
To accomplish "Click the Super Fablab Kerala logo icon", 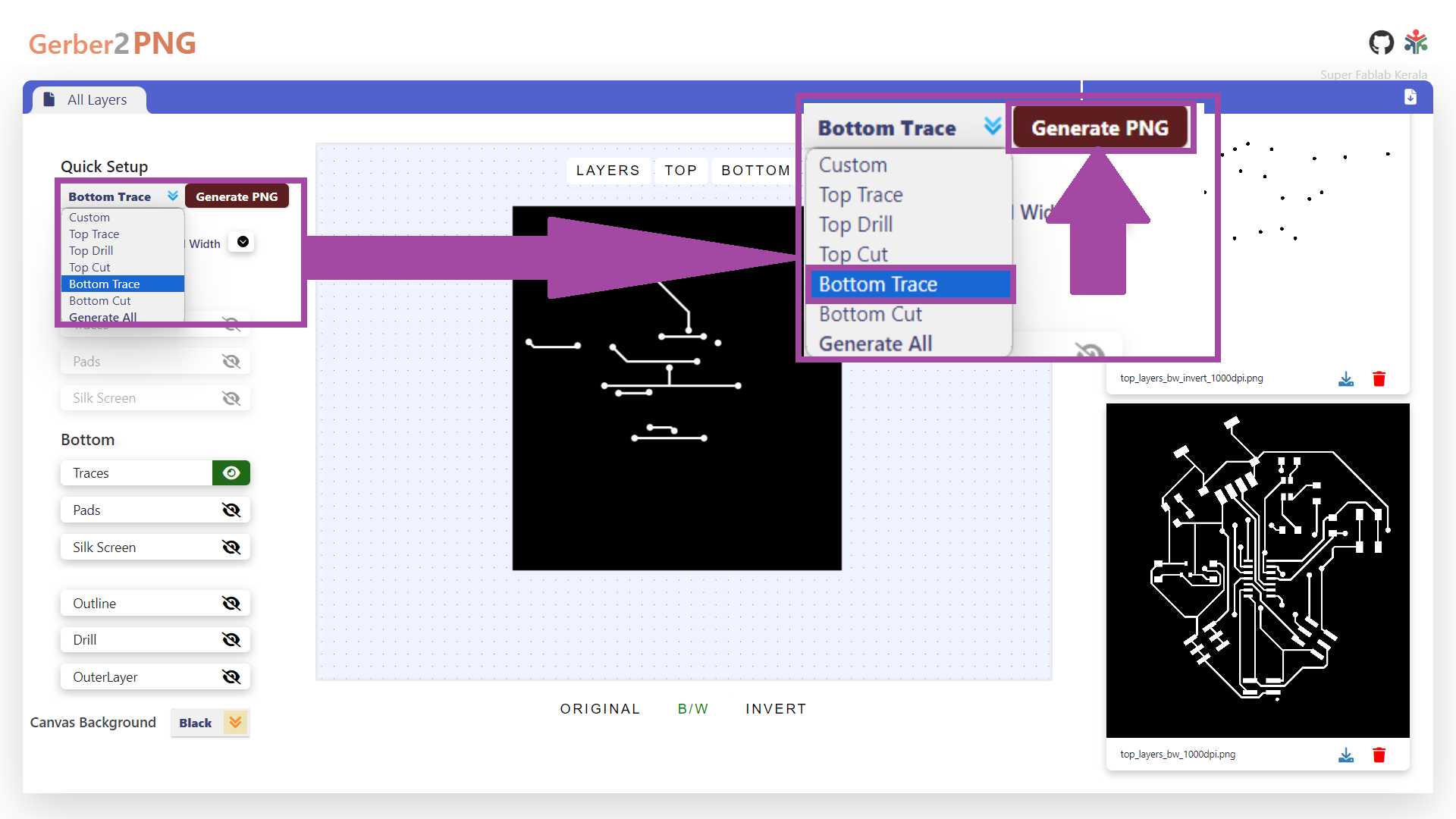I will (1415, 43).
